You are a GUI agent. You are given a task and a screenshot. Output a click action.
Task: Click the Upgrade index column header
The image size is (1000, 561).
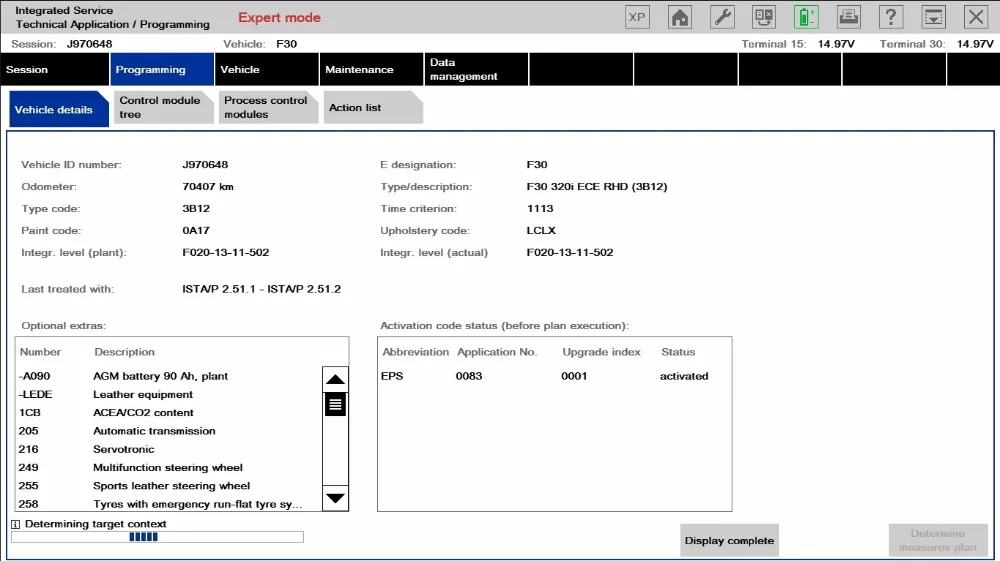point(601,352)
